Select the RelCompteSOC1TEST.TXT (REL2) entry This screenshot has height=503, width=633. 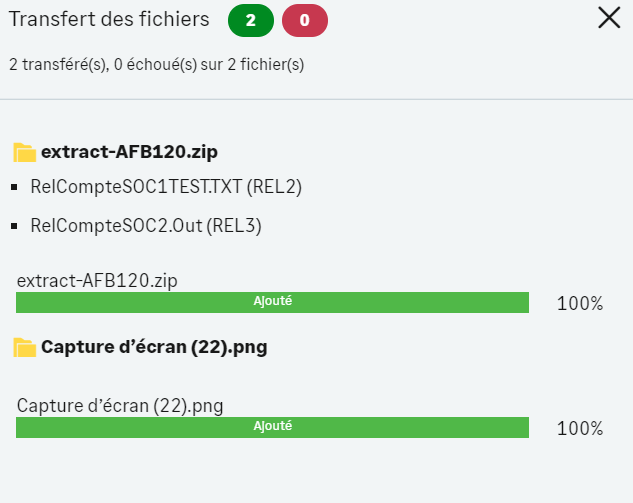166,186
